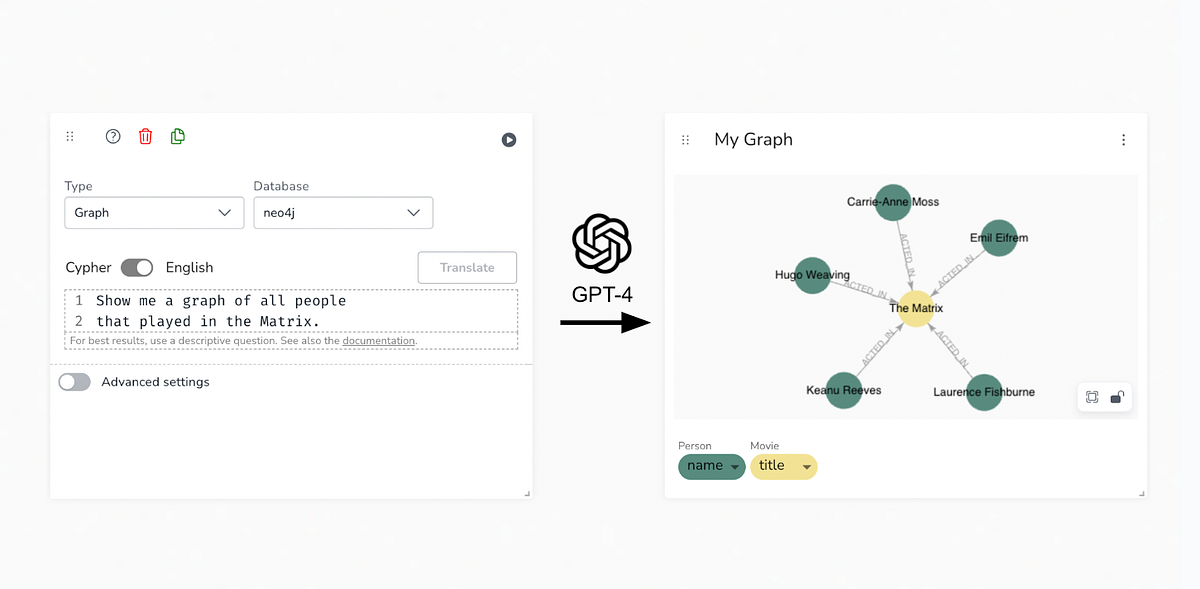
Task: Delete the query using the red trash icon
Action: click(x=145, y=136)
